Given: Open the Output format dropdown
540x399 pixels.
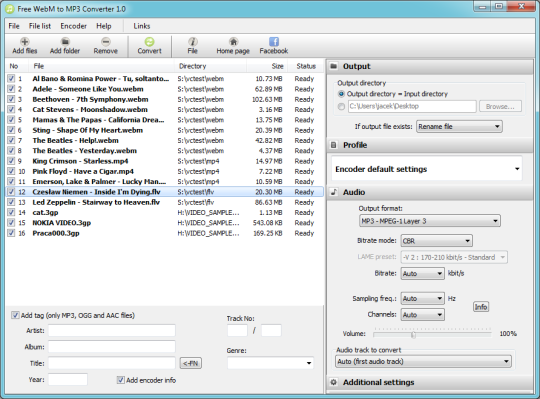Looking at the screenshot, I should 430,221.
